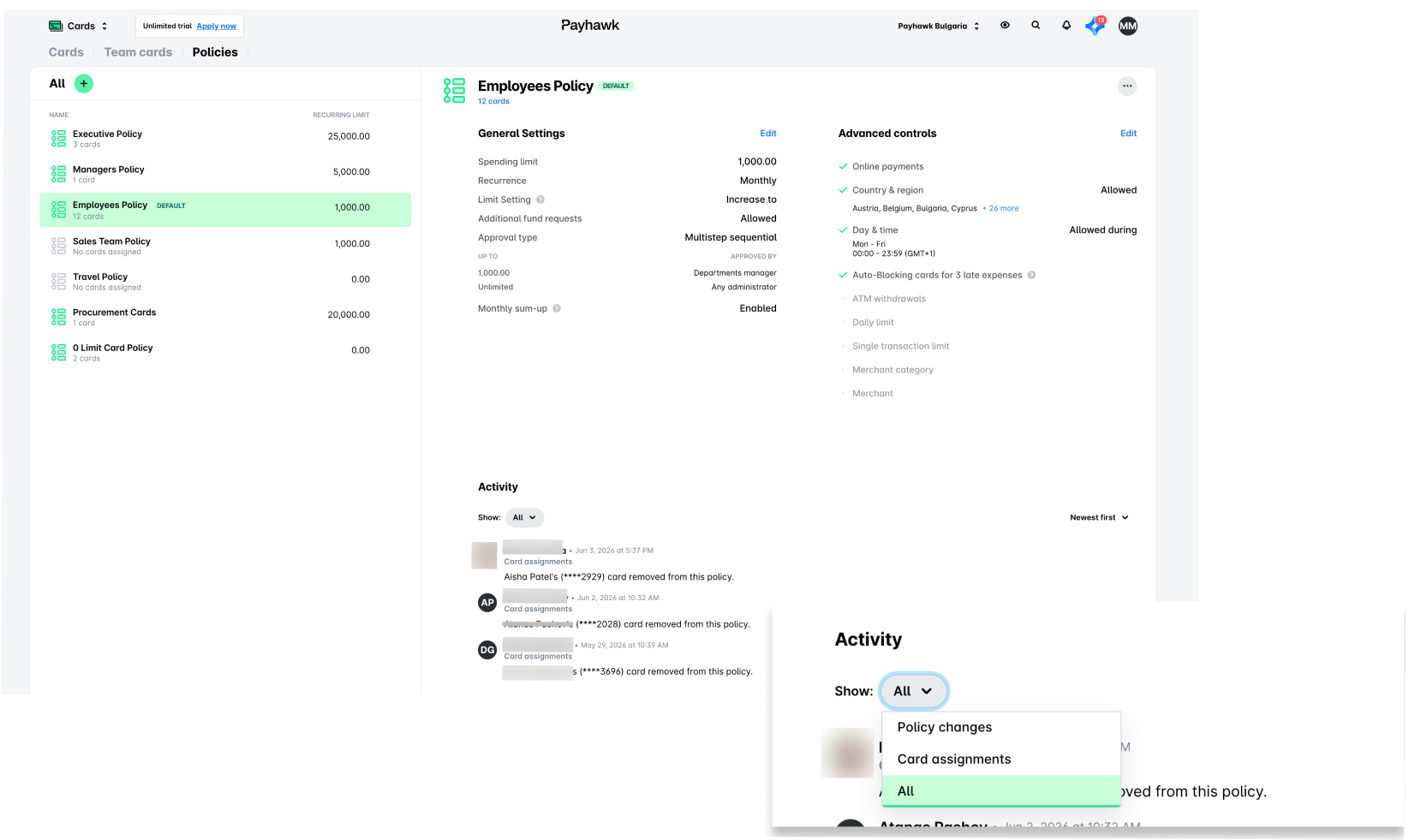Click the greyed Sales Team Policy icon
The width and height of the screenshot is (1409, 840).
[58, 246]
